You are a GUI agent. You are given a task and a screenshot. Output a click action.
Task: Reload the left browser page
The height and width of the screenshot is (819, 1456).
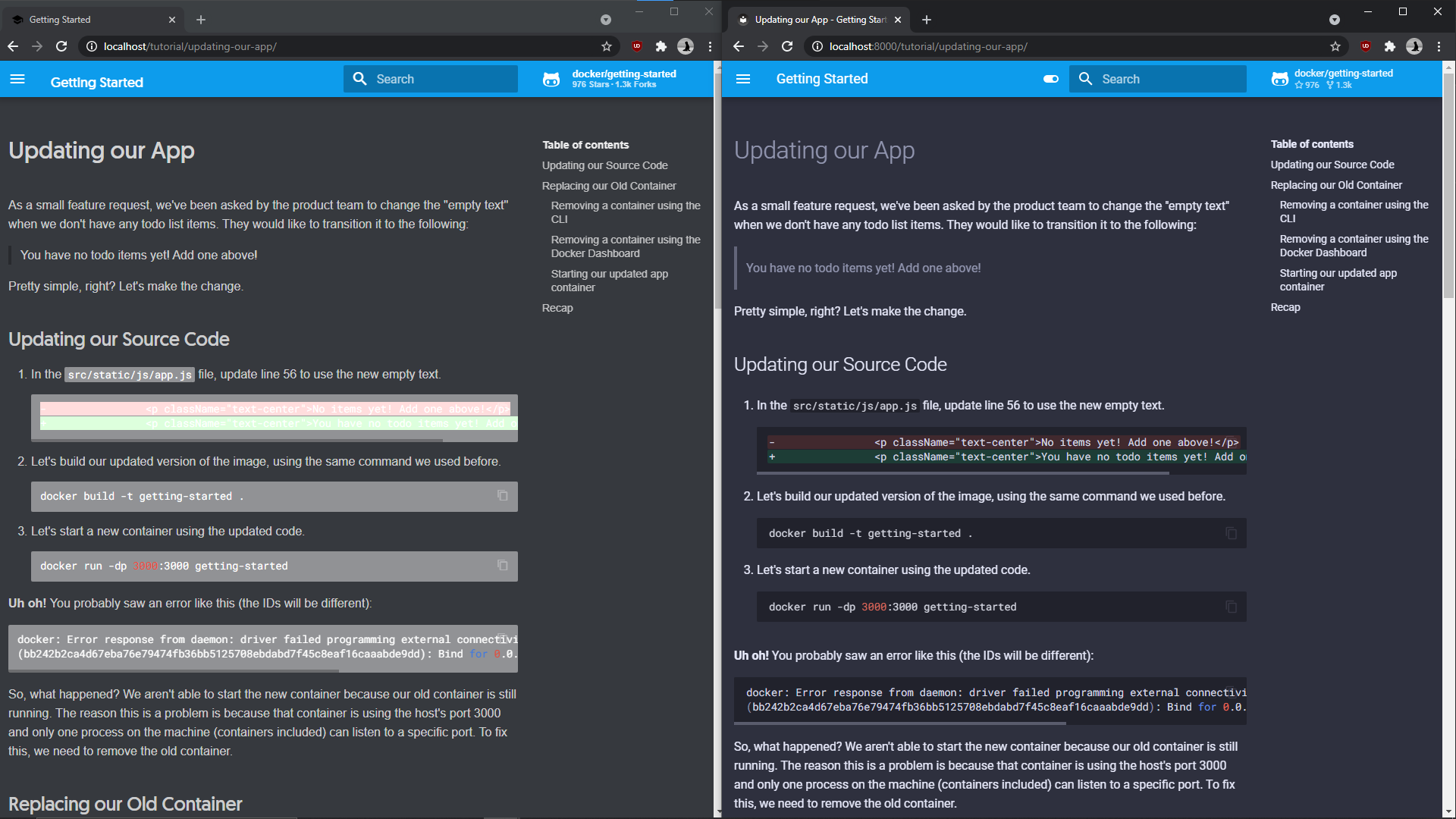[61, 46]
